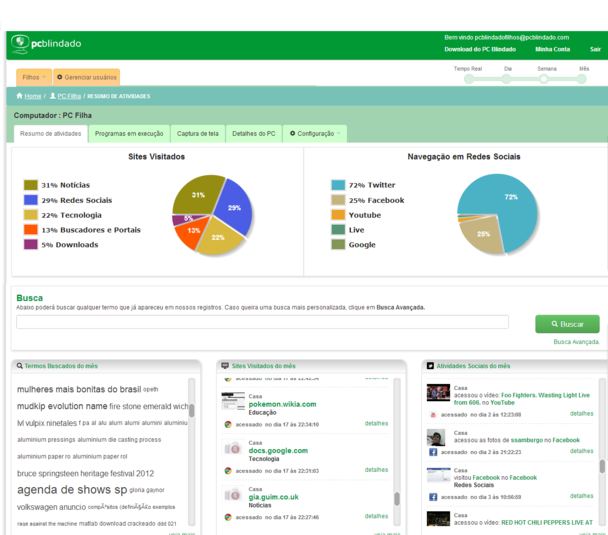Click Facebook icon on ssamburgo photos entry
608x535 pixels.
click(433, 452)
